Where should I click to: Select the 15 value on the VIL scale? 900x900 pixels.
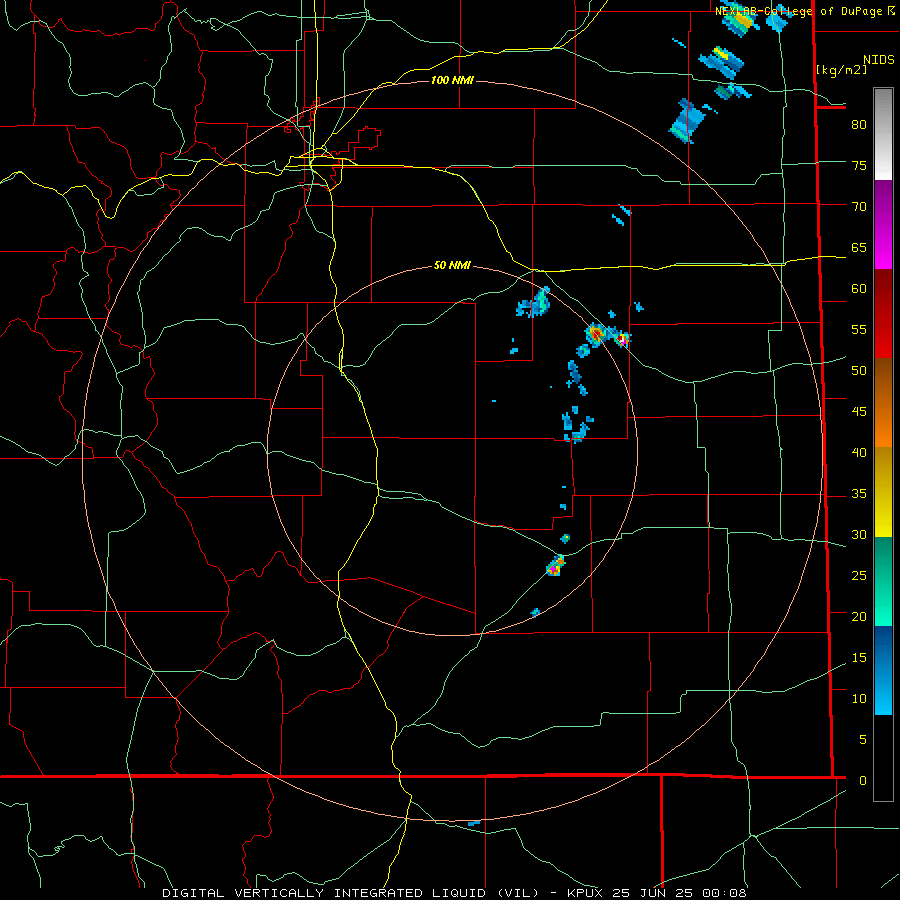tap(859, 658)
